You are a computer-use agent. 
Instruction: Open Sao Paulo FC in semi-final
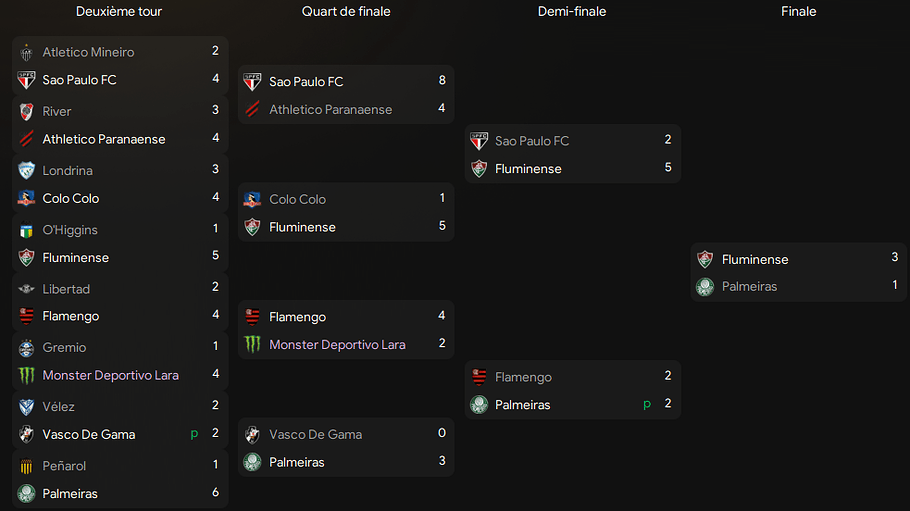[x=532, y=141]
